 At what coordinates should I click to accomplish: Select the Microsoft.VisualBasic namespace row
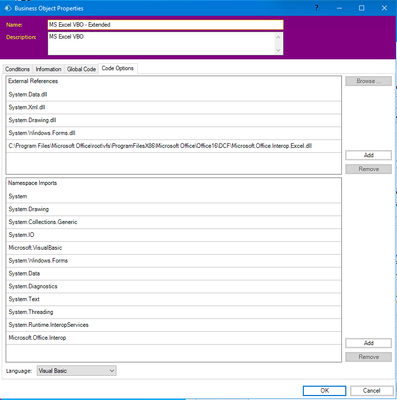click(x=174, y=248)
